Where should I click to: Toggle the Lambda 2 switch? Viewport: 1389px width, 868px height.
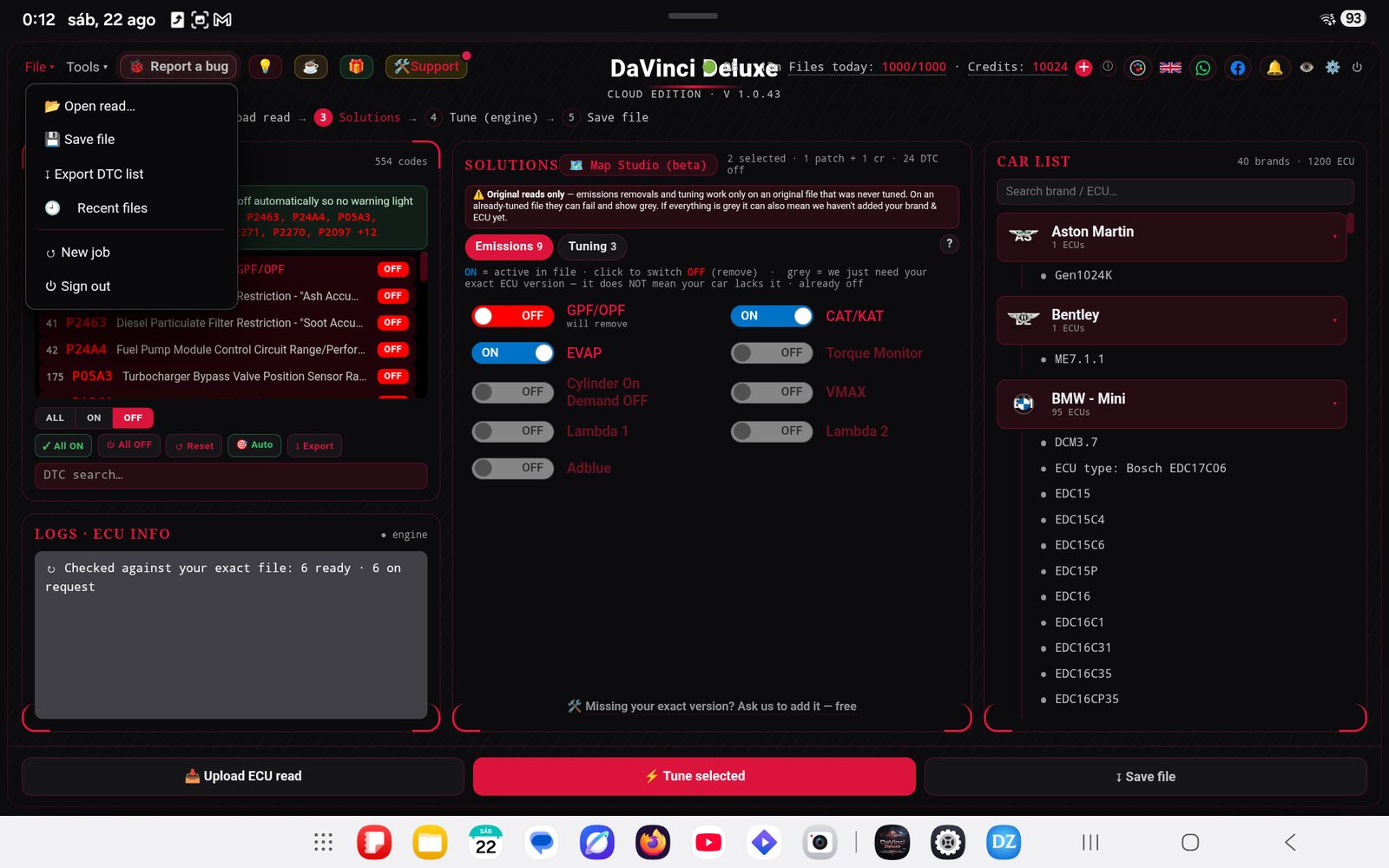pos(772,431)
